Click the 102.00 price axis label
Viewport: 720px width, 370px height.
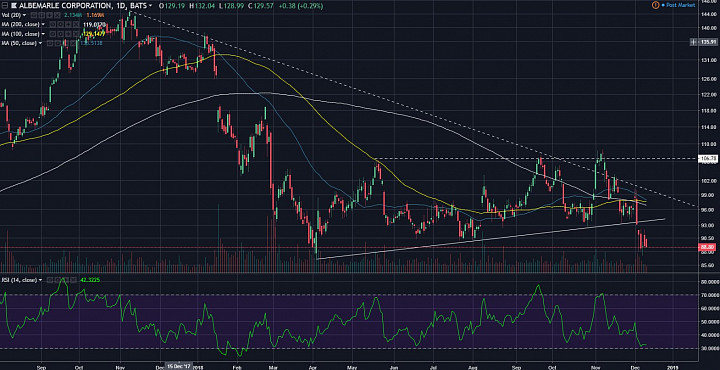[709, 181]
